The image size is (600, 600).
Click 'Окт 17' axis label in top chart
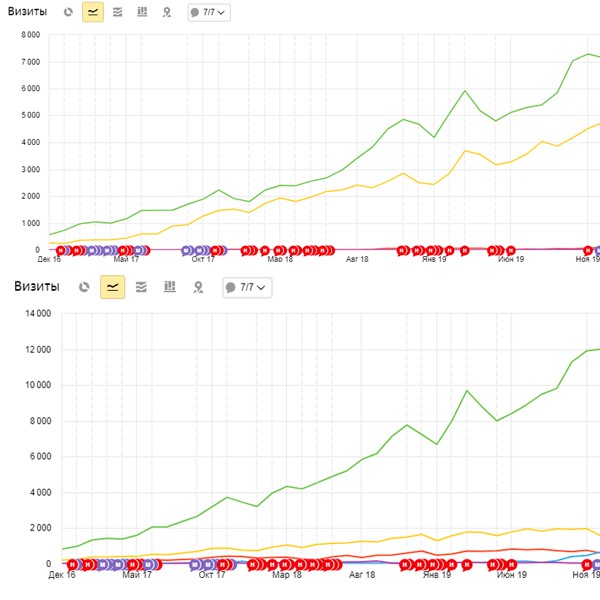pyautogui.click(x=203, y=259)
